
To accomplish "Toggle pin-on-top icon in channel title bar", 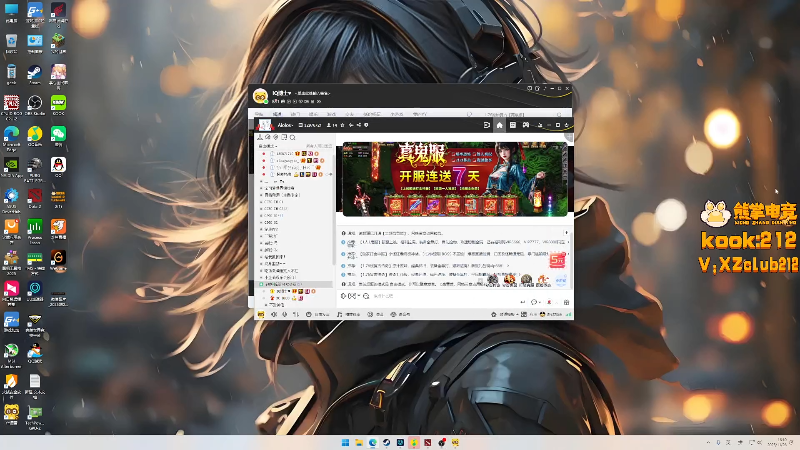I will (x=540, y=125).
